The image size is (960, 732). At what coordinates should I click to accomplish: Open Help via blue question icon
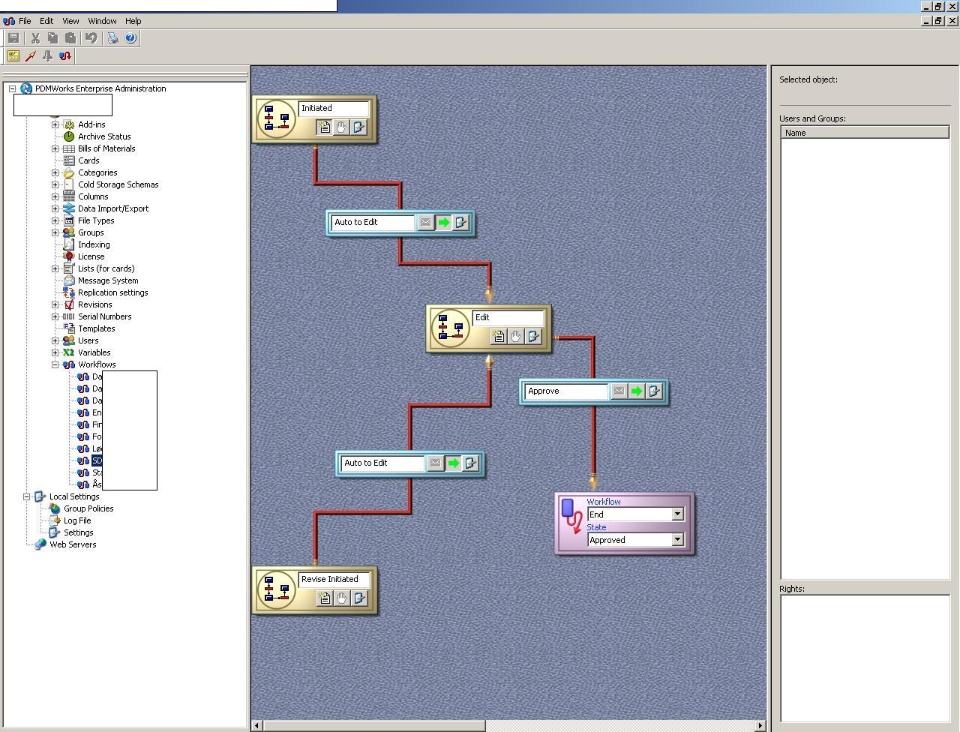(130, 38)
